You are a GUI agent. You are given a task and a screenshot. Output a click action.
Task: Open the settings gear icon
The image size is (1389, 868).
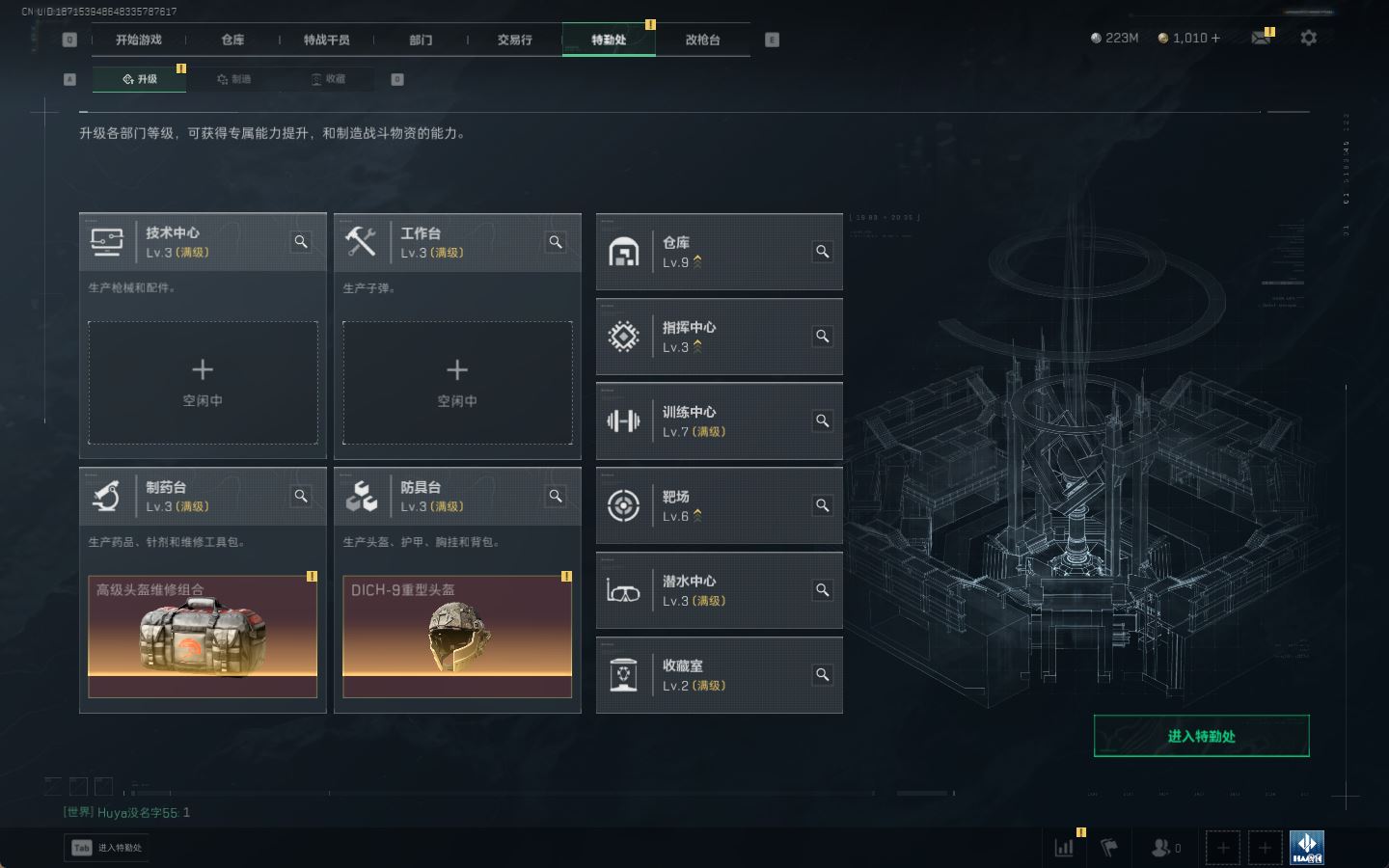(1308, 38)
